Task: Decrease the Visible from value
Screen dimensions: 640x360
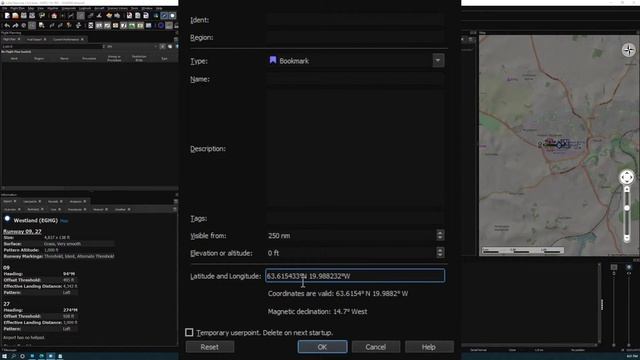Action: coord(440,238)
